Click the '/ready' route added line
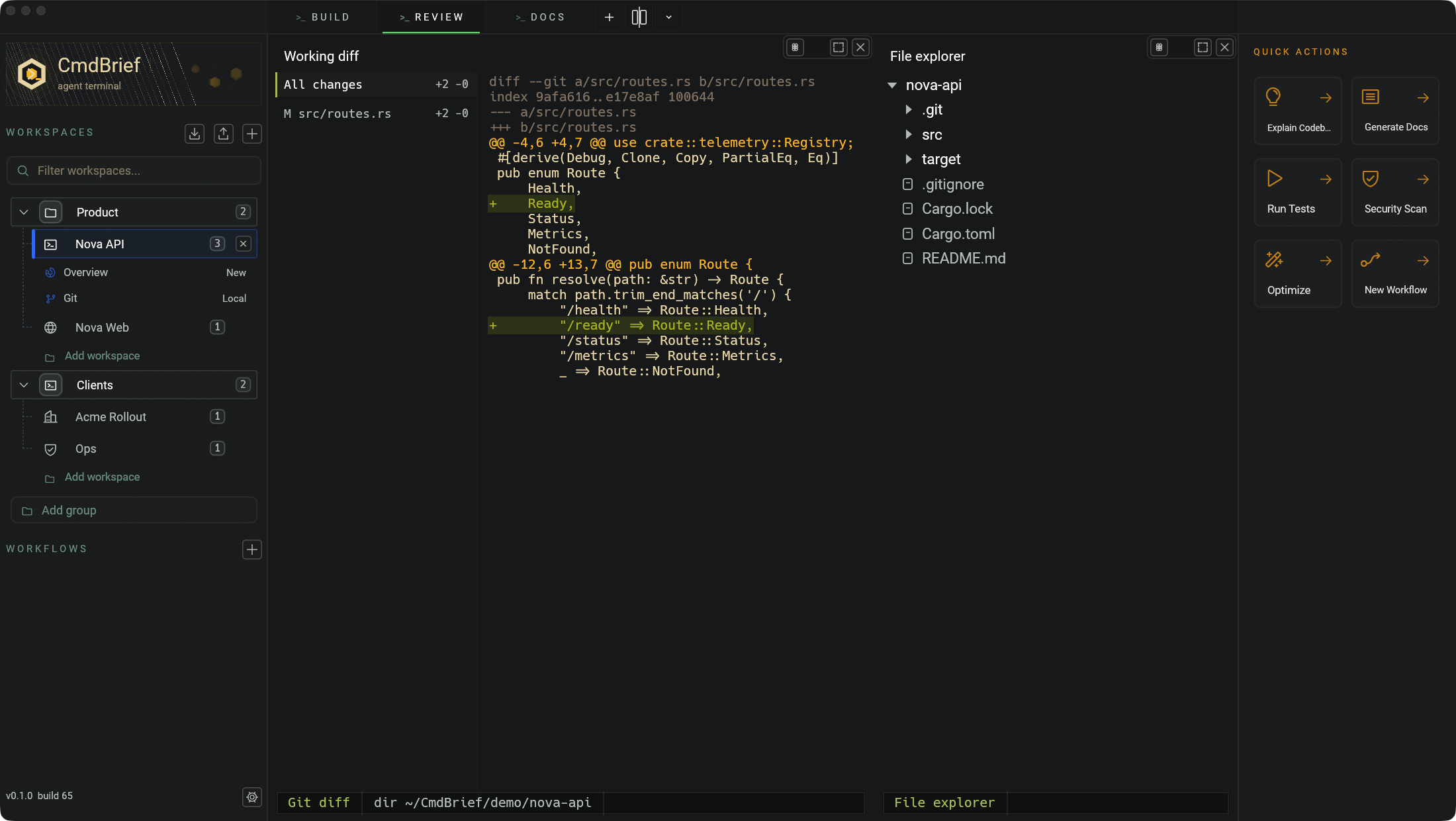Screen dimensions: 1456x821 (621, 326)
